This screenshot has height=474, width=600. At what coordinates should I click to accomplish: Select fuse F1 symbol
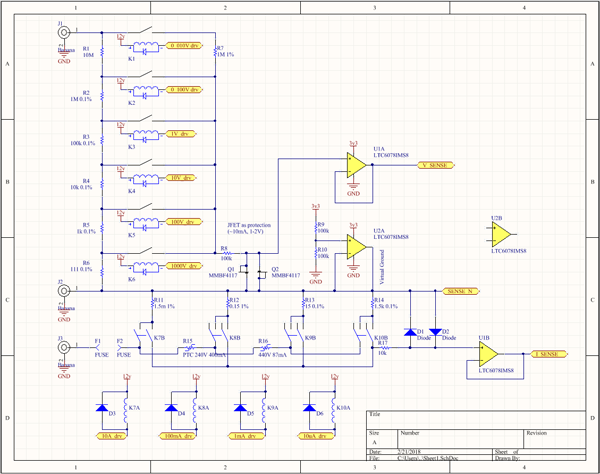point(98,348)
